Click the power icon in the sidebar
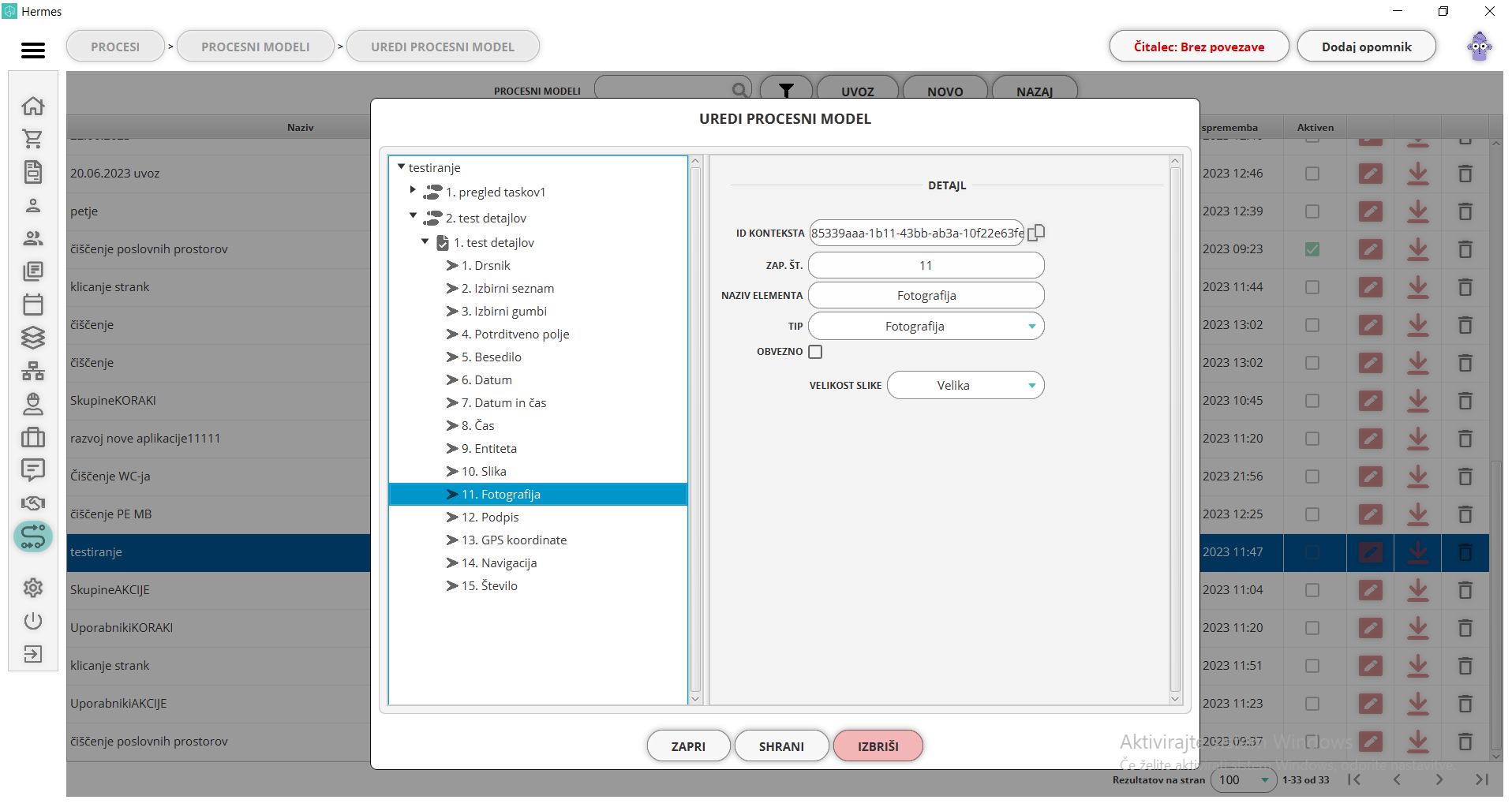 [33, 621]
